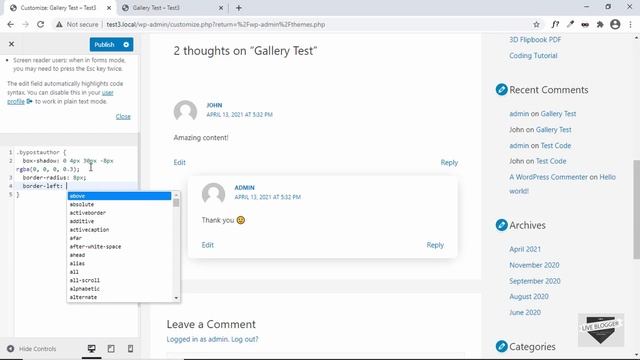640x360 pixels.
Task: Close the Customize: Gallery Test tab
Action: [109, 8]
